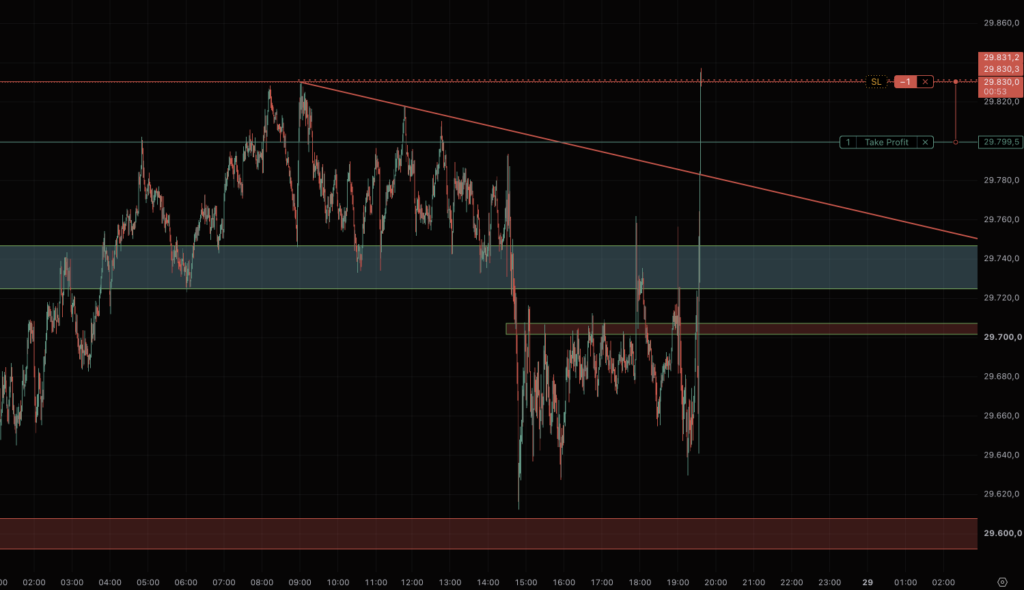Select the narrow olive rectangle near 29.700
This screenshot has width=1024, height=590.
tap(741, 329)
